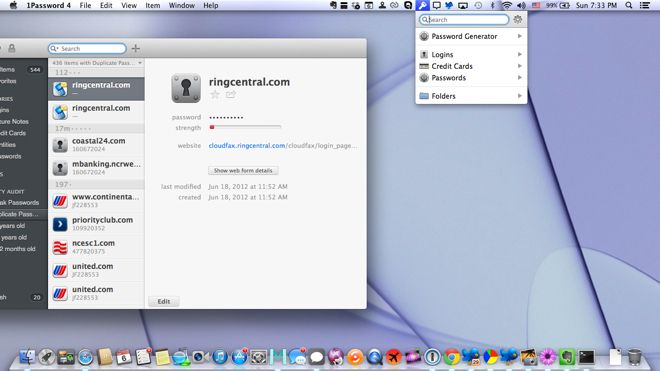660x371 pixels.
Task: Open Spotlight search magnifier in menu bar
Action: [628, 5]
